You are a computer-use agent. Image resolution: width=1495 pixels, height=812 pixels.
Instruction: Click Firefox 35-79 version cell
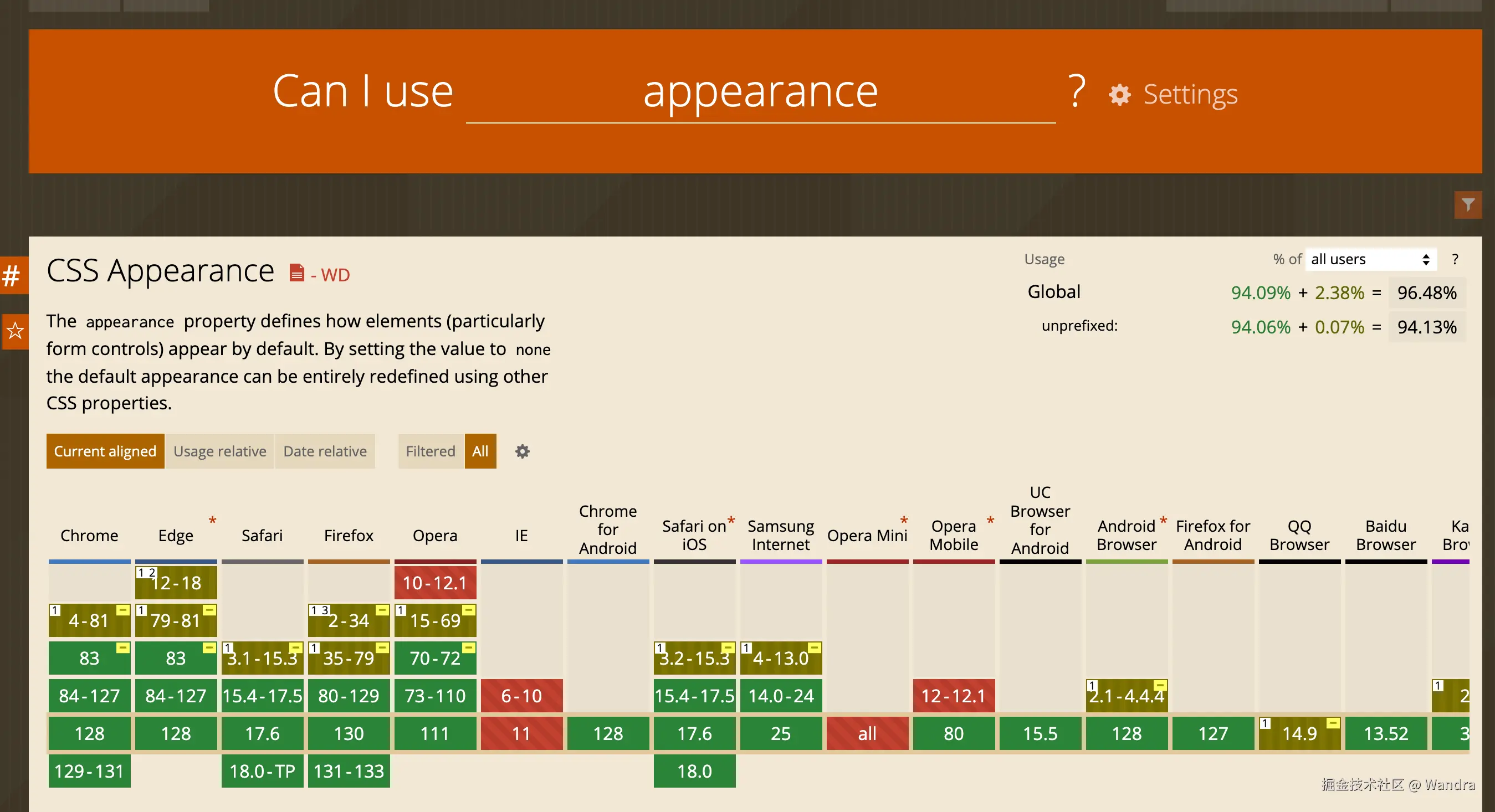coord(349,657)
